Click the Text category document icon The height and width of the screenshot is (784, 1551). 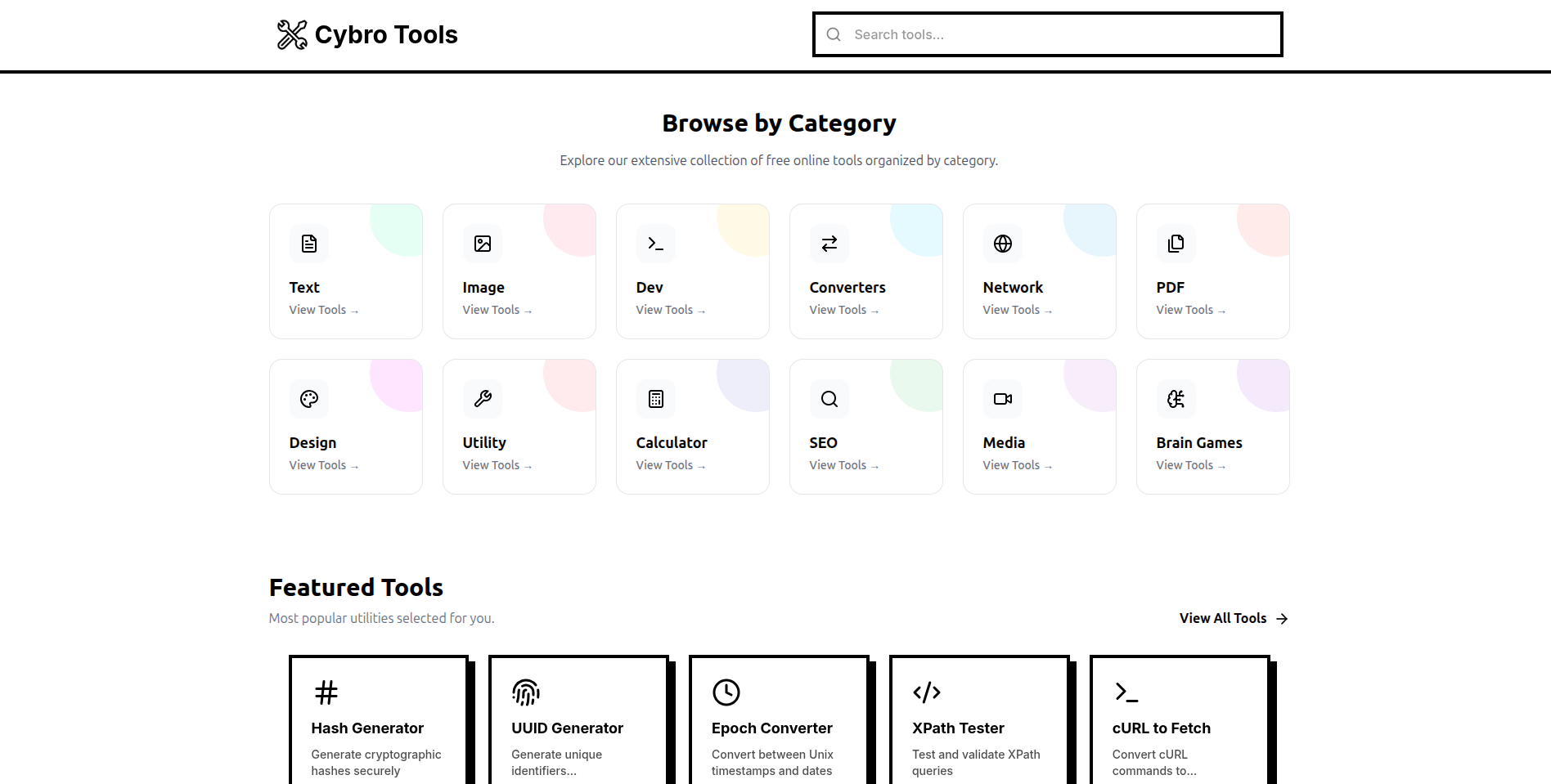click(x=308, y=244)
